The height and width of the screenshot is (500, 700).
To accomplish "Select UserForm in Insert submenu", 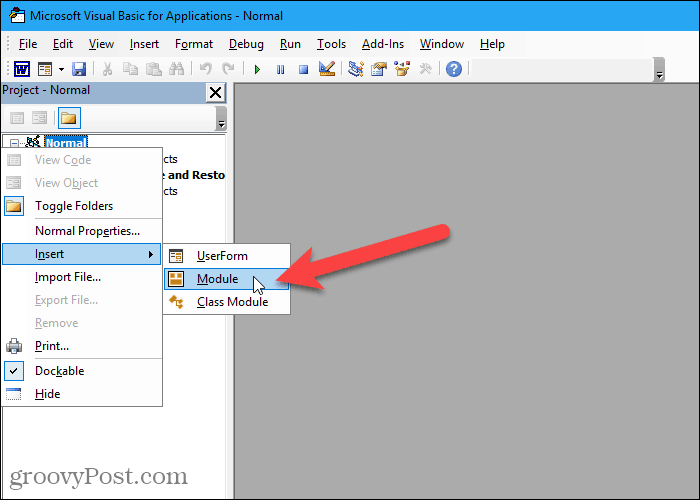I will [227, 256].
